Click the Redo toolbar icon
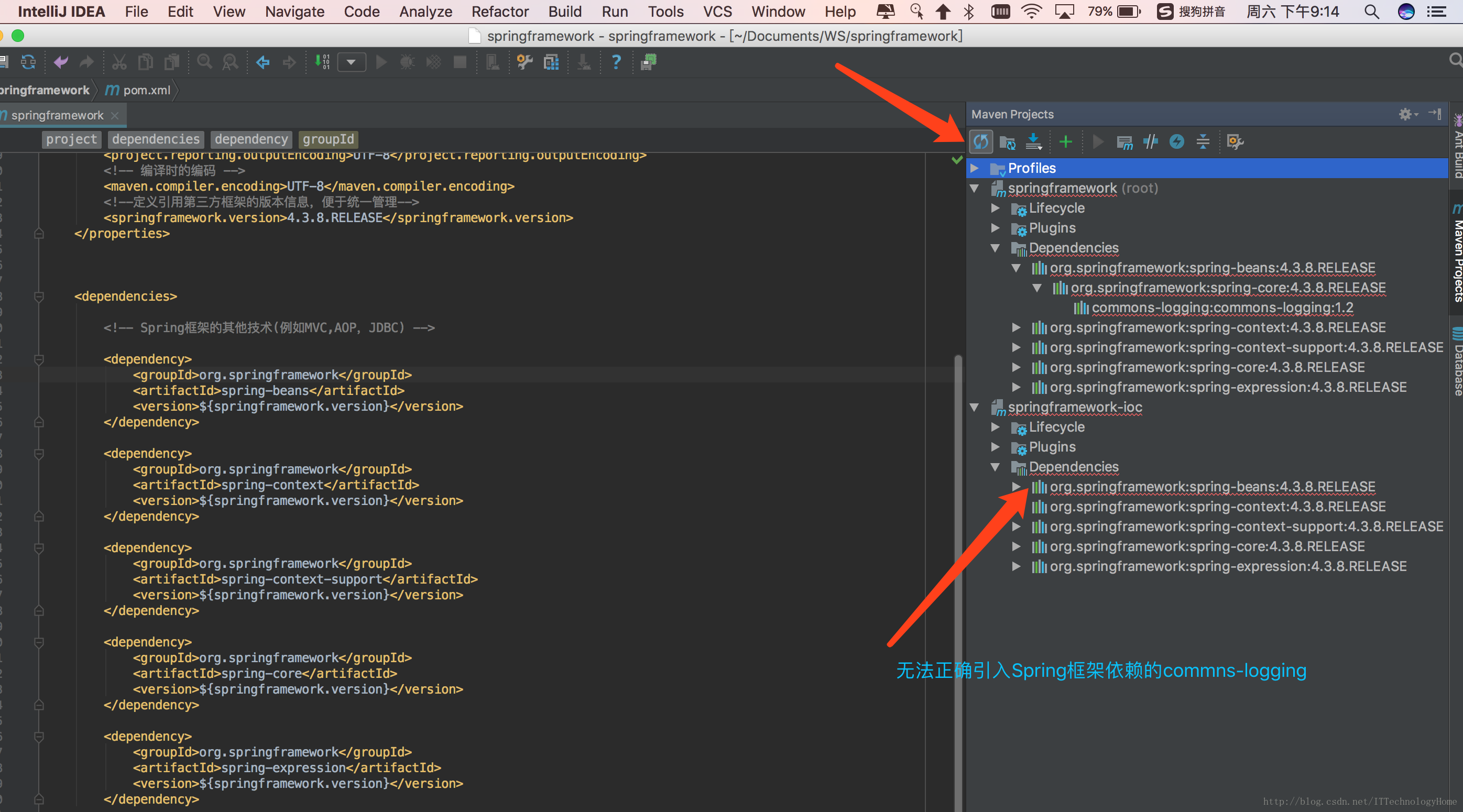Image resolution: width=1463 pixels, height=812 pixels. click(86, 62)
